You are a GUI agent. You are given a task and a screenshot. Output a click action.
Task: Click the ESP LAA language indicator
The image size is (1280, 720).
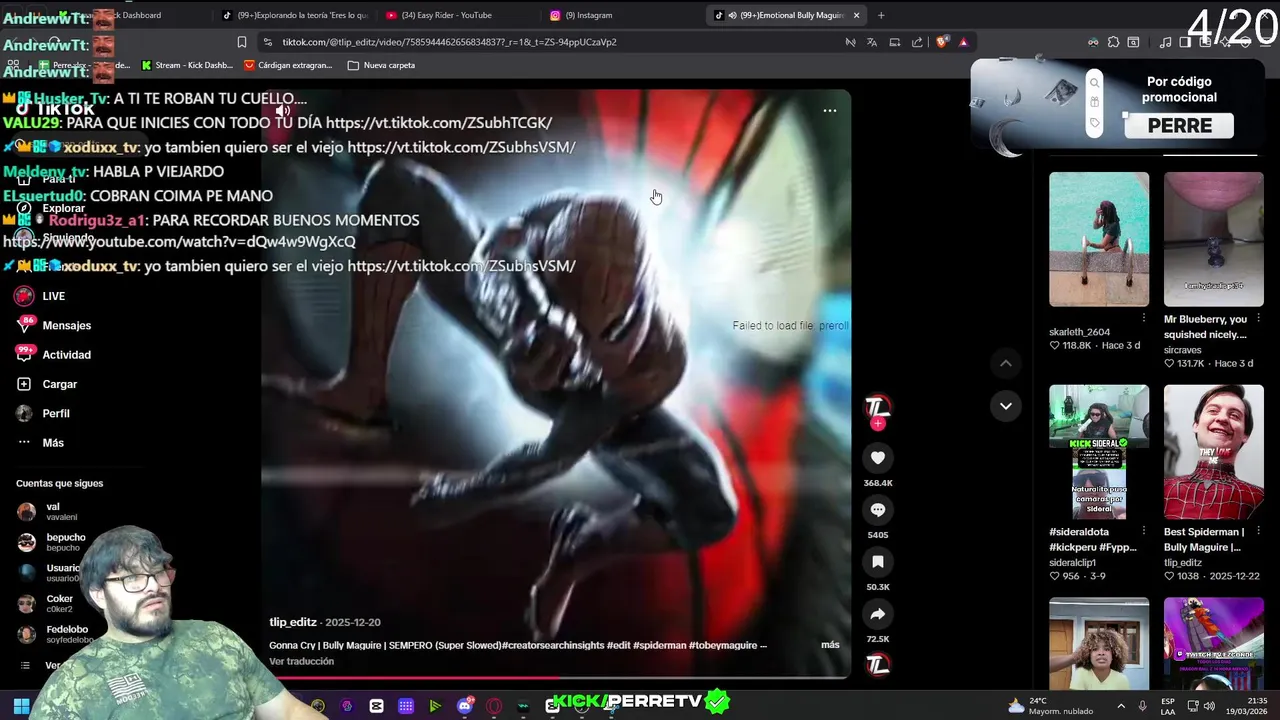tap(1168, 706)
